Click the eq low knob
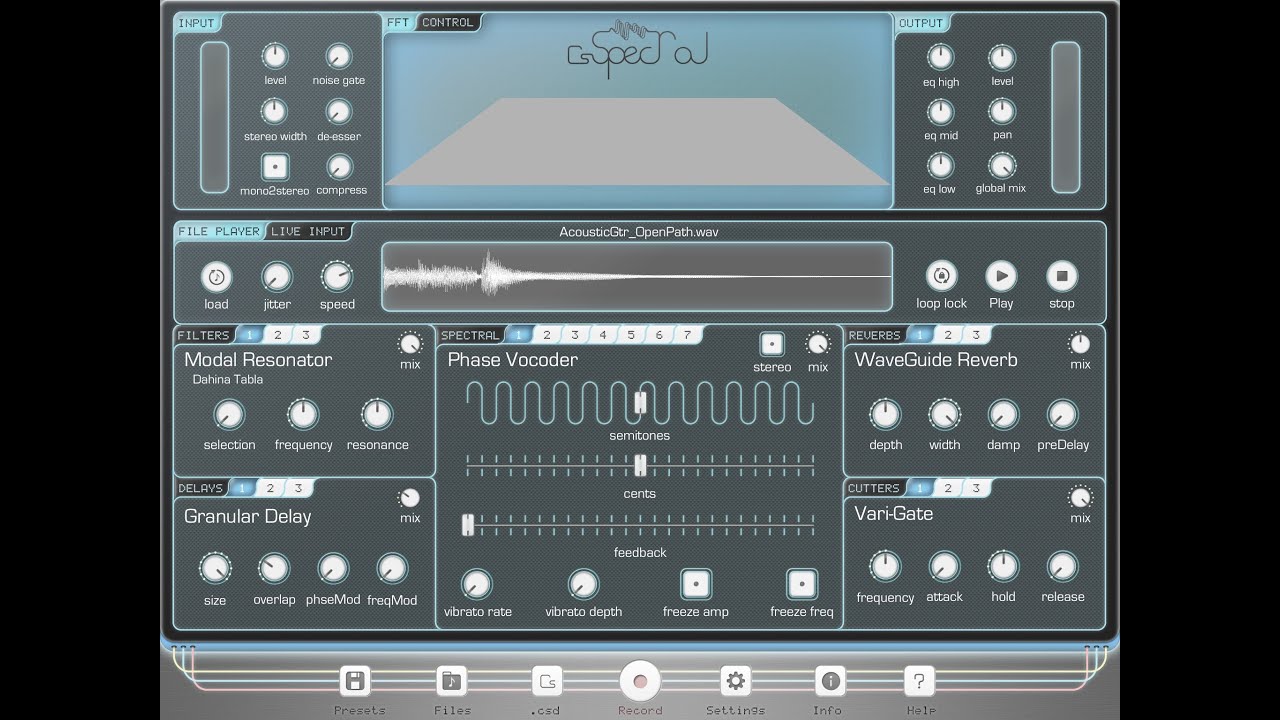This screenshot has width=1280, height=720. click(x=941, y=165)
